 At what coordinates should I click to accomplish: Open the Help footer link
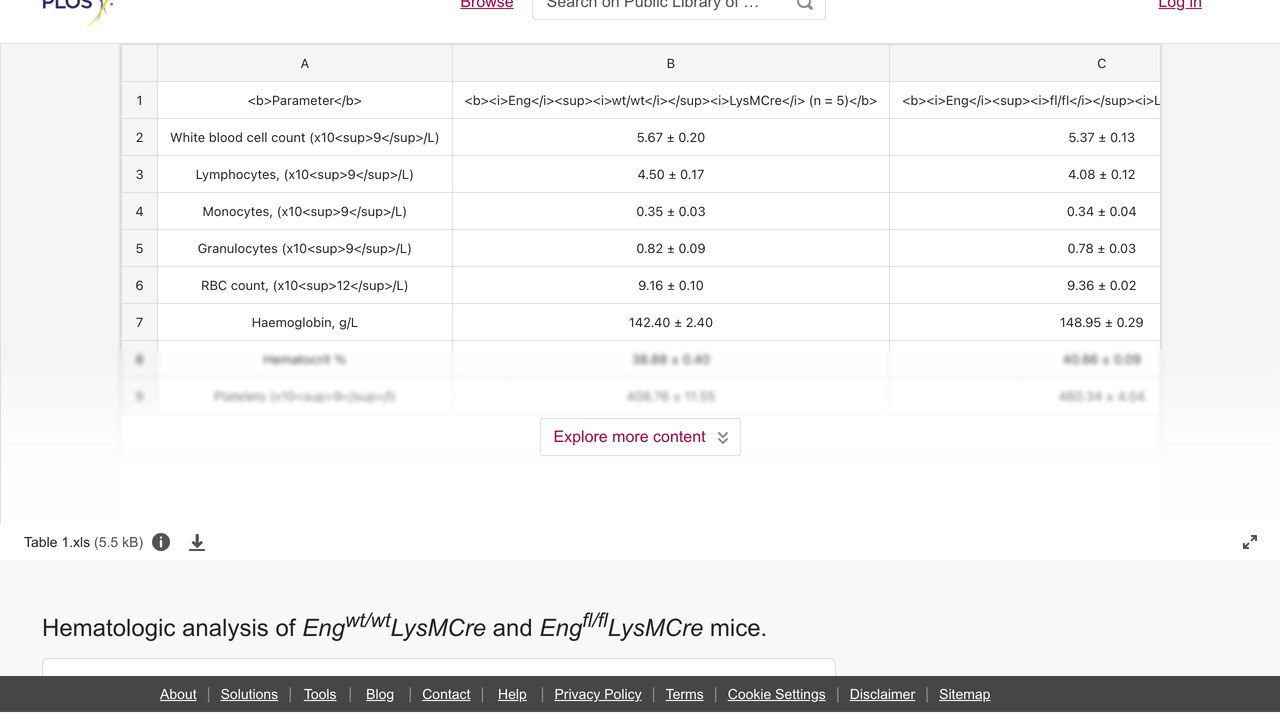(x=512, y=694)
